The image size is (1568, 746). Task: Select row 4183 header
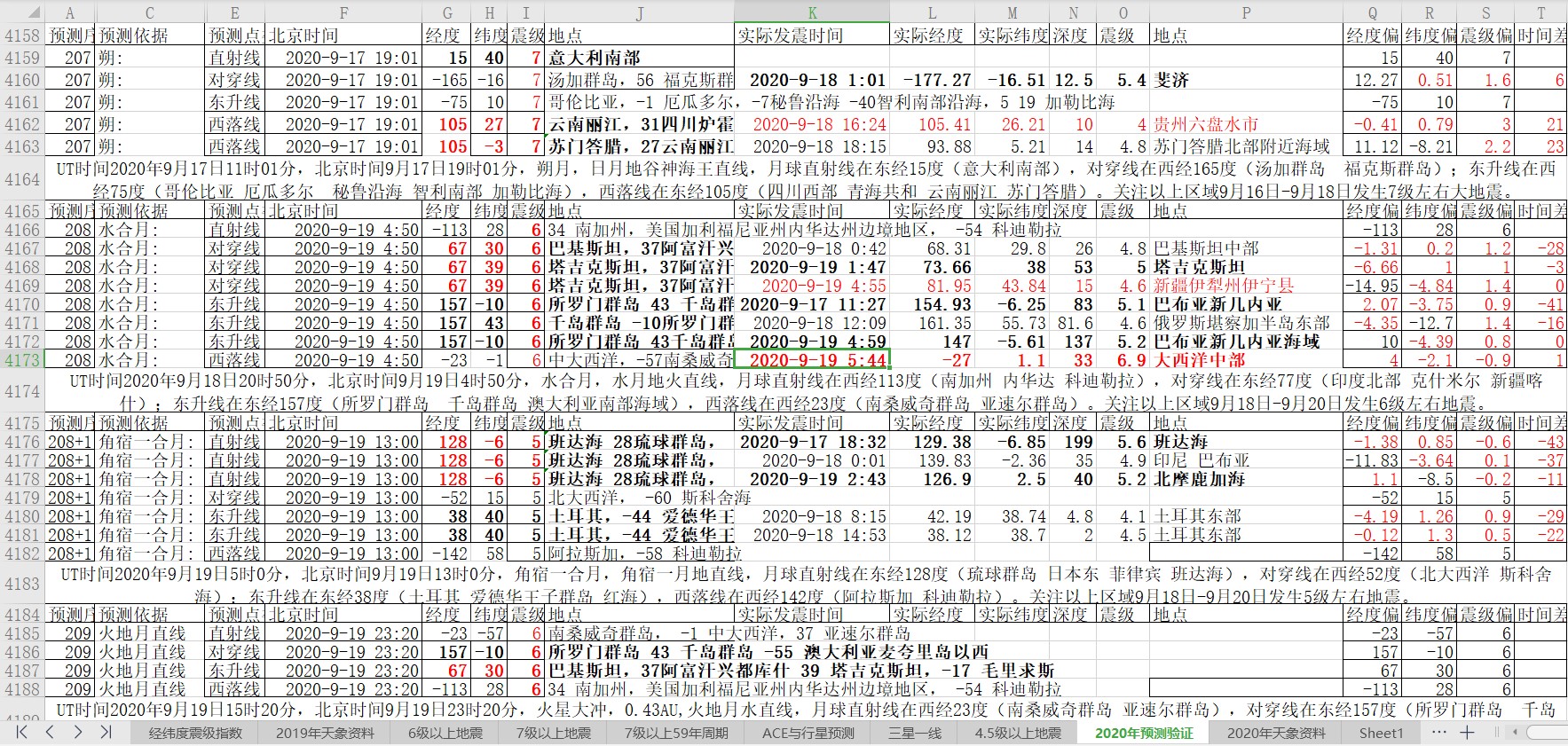point(21,584)
